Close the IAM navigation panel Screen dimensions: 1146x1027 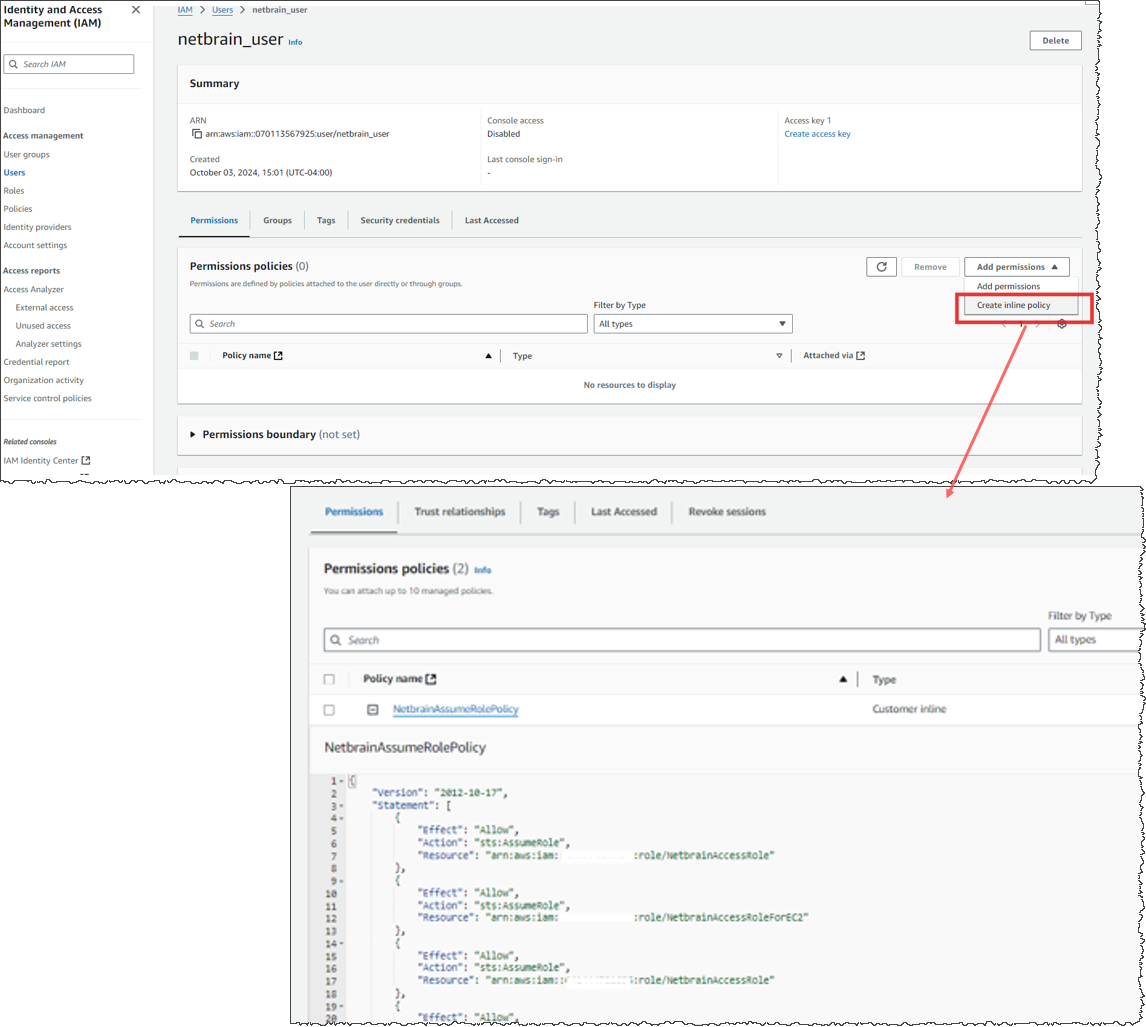click(136, 10)
